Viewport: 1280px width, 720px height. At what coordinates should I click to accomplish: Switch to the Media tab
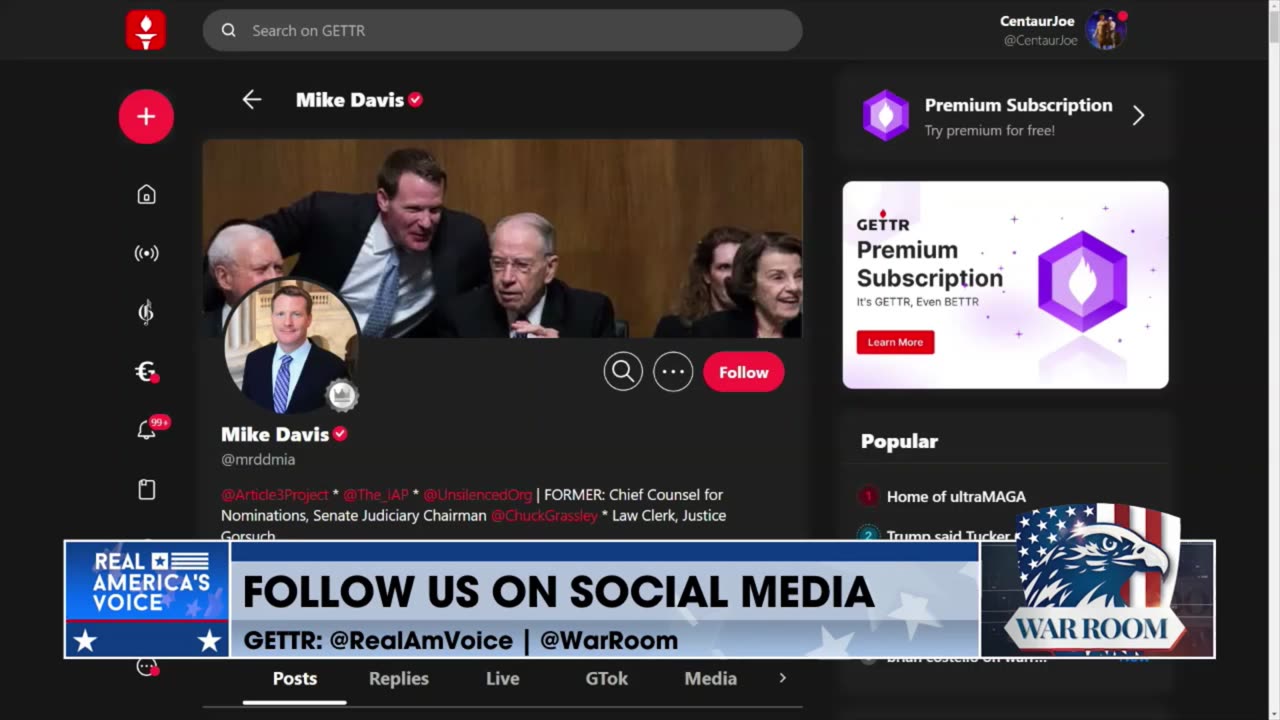pos(711,679)
